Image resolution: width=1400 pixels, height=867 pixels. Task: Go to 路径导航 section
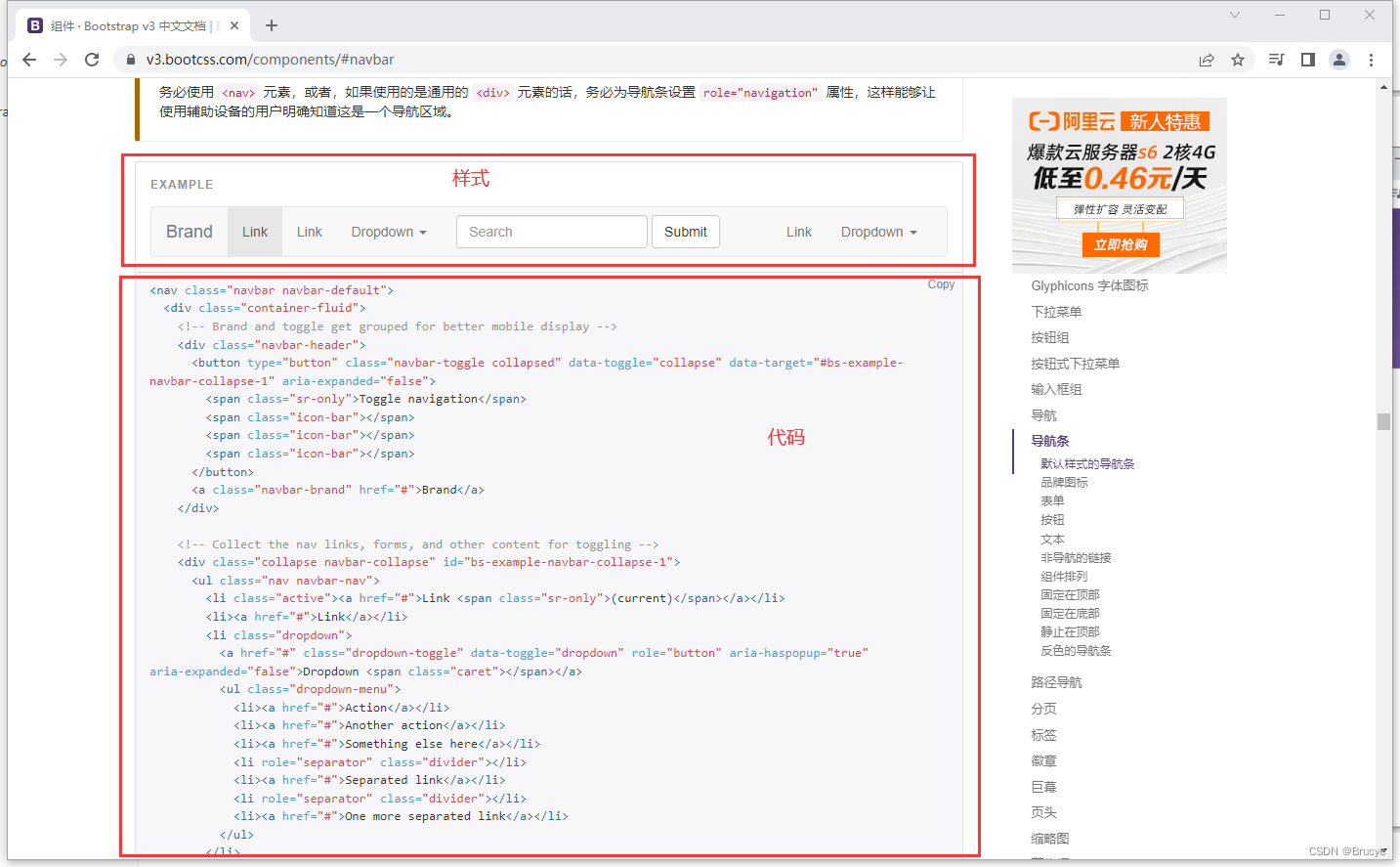1056,682
